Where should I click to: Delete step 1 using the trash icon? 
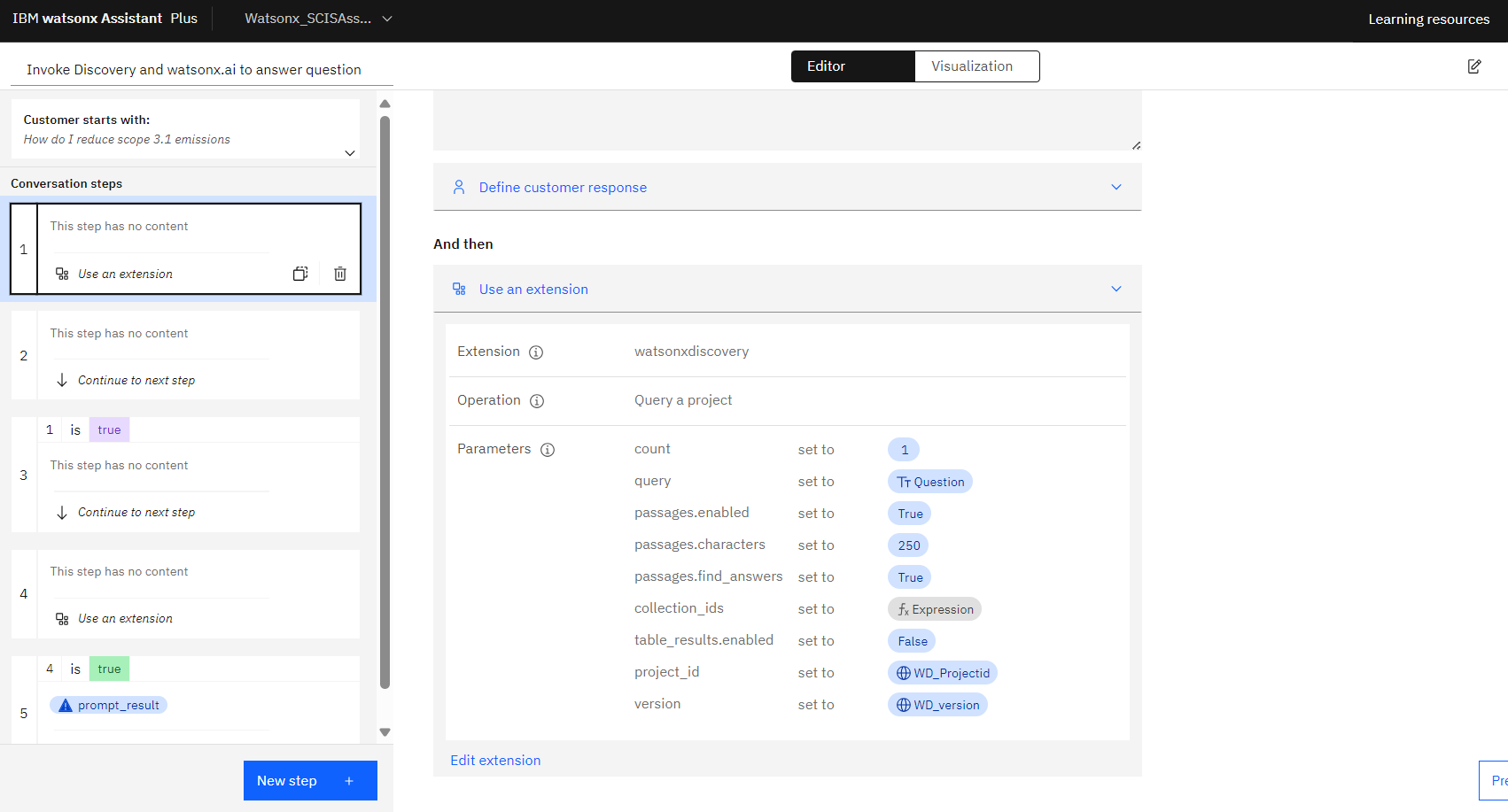[340, 274]
